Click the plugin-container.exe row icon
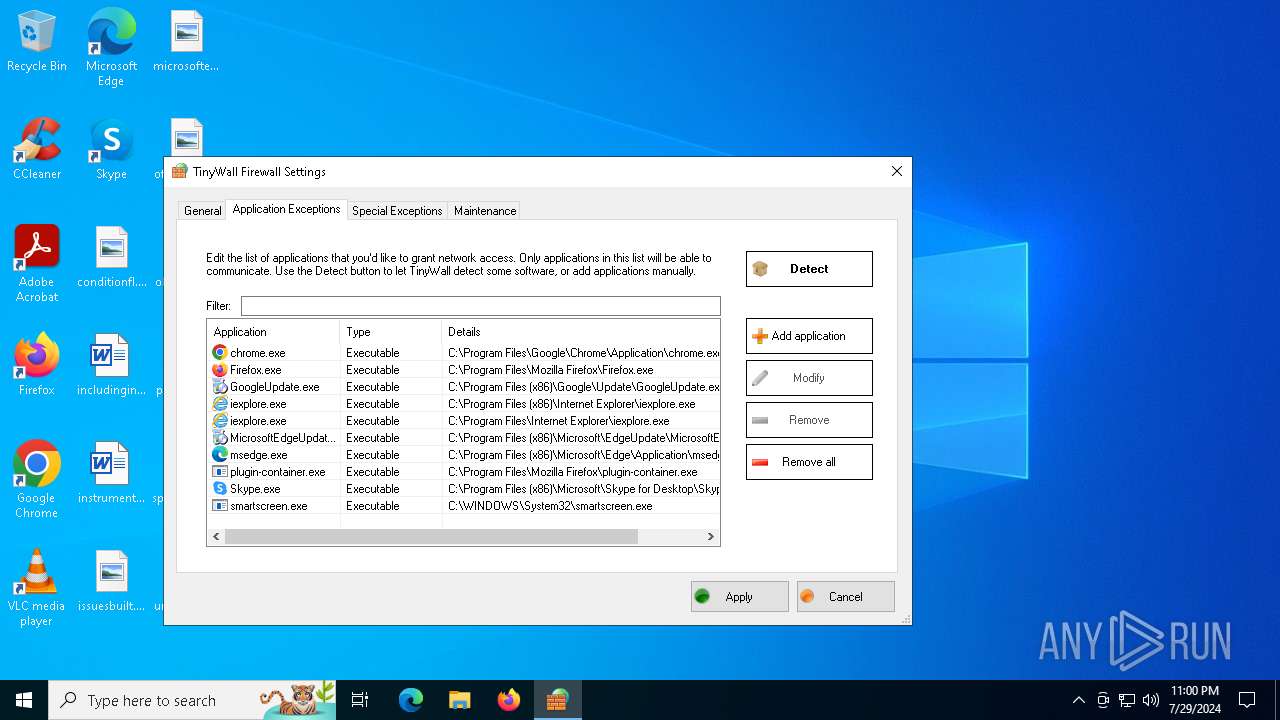This screenshot has width=1280, height=720. point(220,472)
